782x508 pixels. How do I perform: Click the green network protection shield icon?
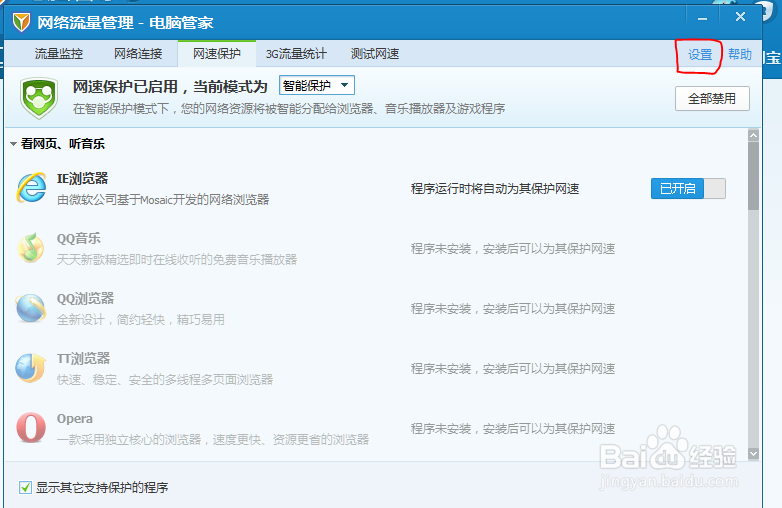coord(39,98)
